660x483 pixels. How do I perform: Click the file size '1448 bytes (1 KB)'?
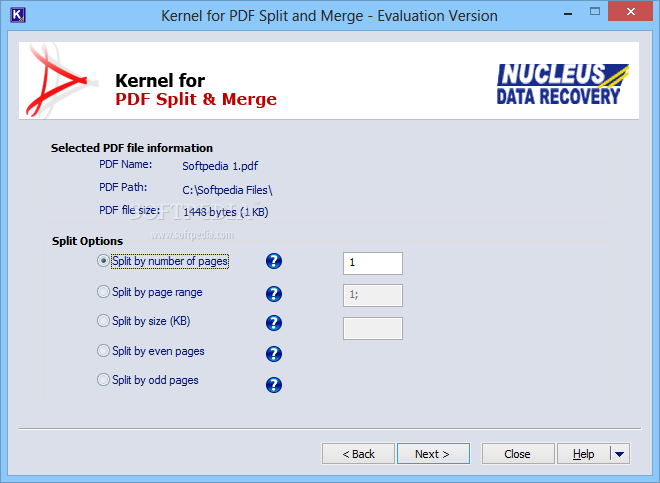pos(226,212)
